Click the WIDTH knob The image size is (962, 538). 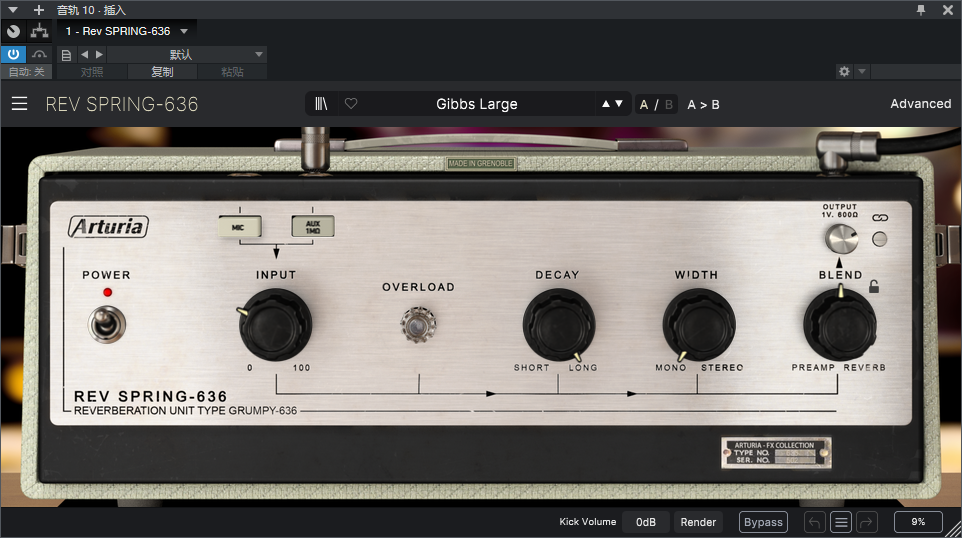(x=698, y=325)
